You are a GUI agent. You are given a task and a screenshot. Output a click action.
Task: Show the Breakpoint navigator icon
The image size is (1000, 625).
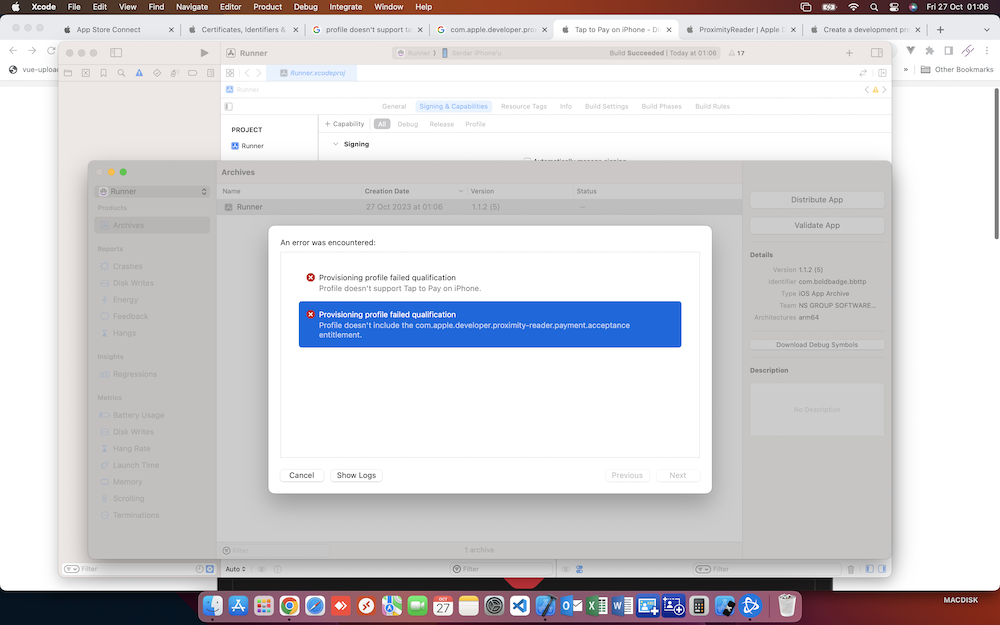pyautogui.click(x=193, y=73)
